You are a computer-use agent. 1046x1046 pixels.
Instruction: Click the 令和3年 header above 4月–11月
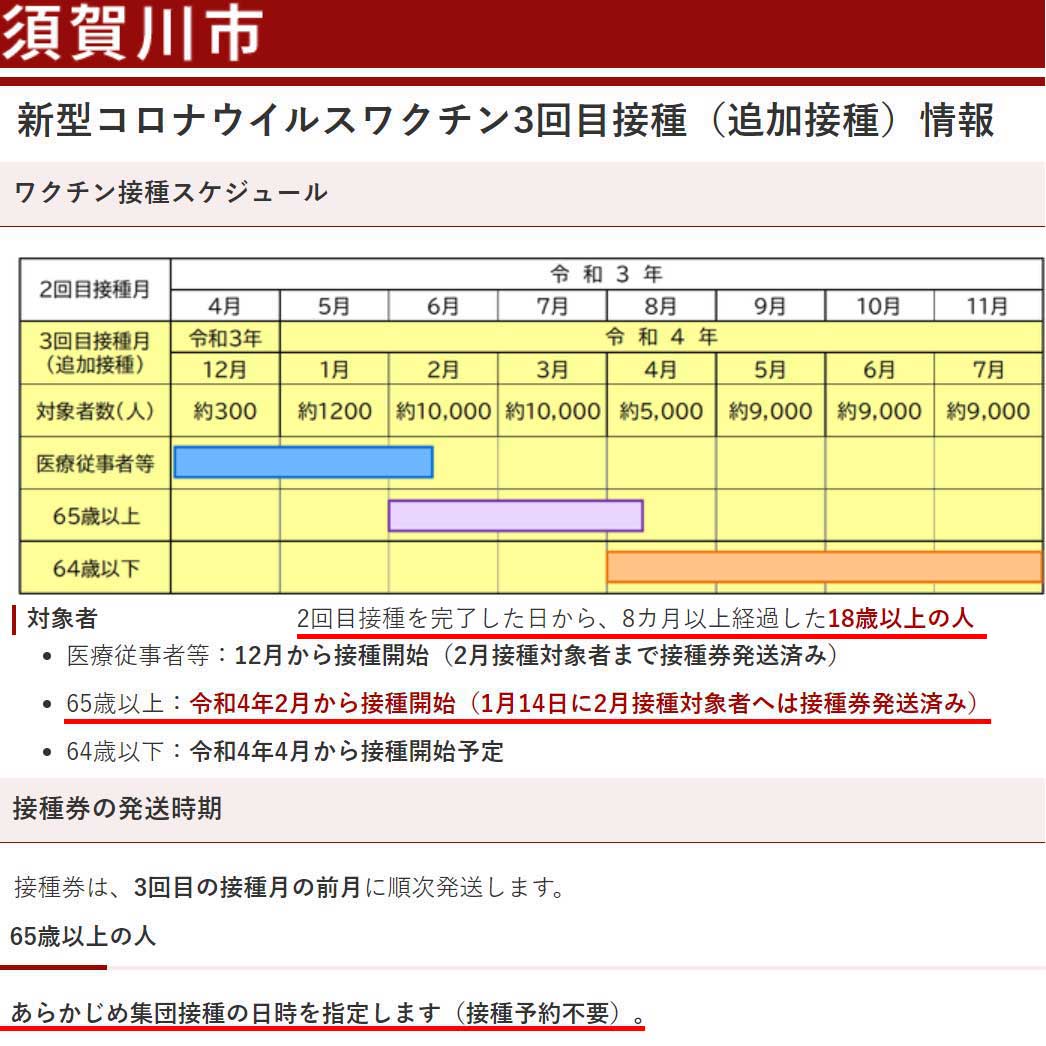(606, 274)
